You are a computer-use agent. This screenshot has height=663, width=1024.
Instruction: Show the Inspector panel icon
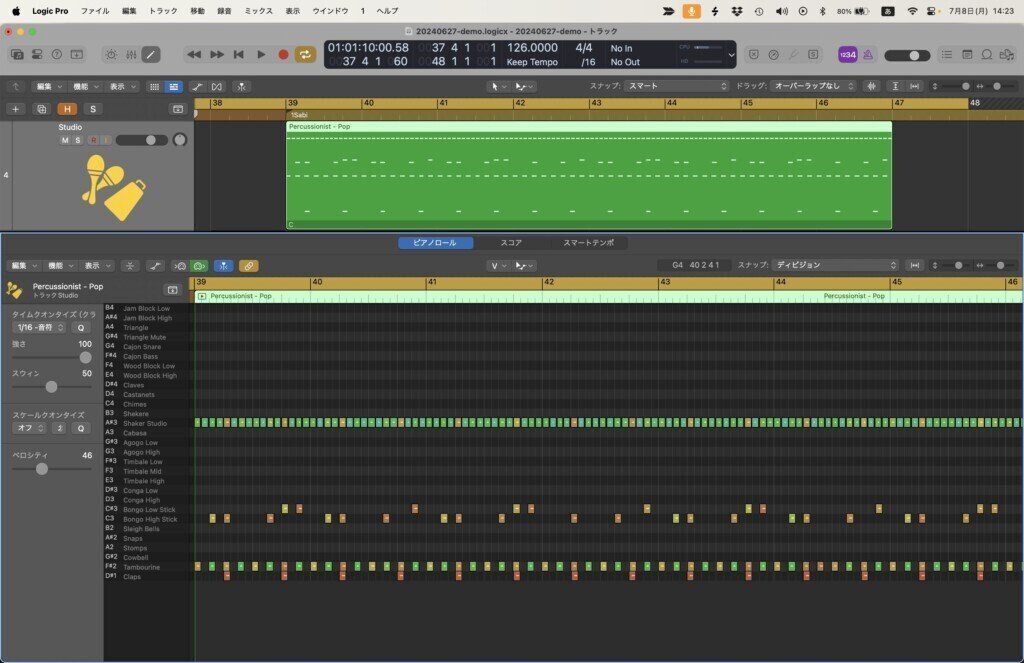tap(37, 55)
